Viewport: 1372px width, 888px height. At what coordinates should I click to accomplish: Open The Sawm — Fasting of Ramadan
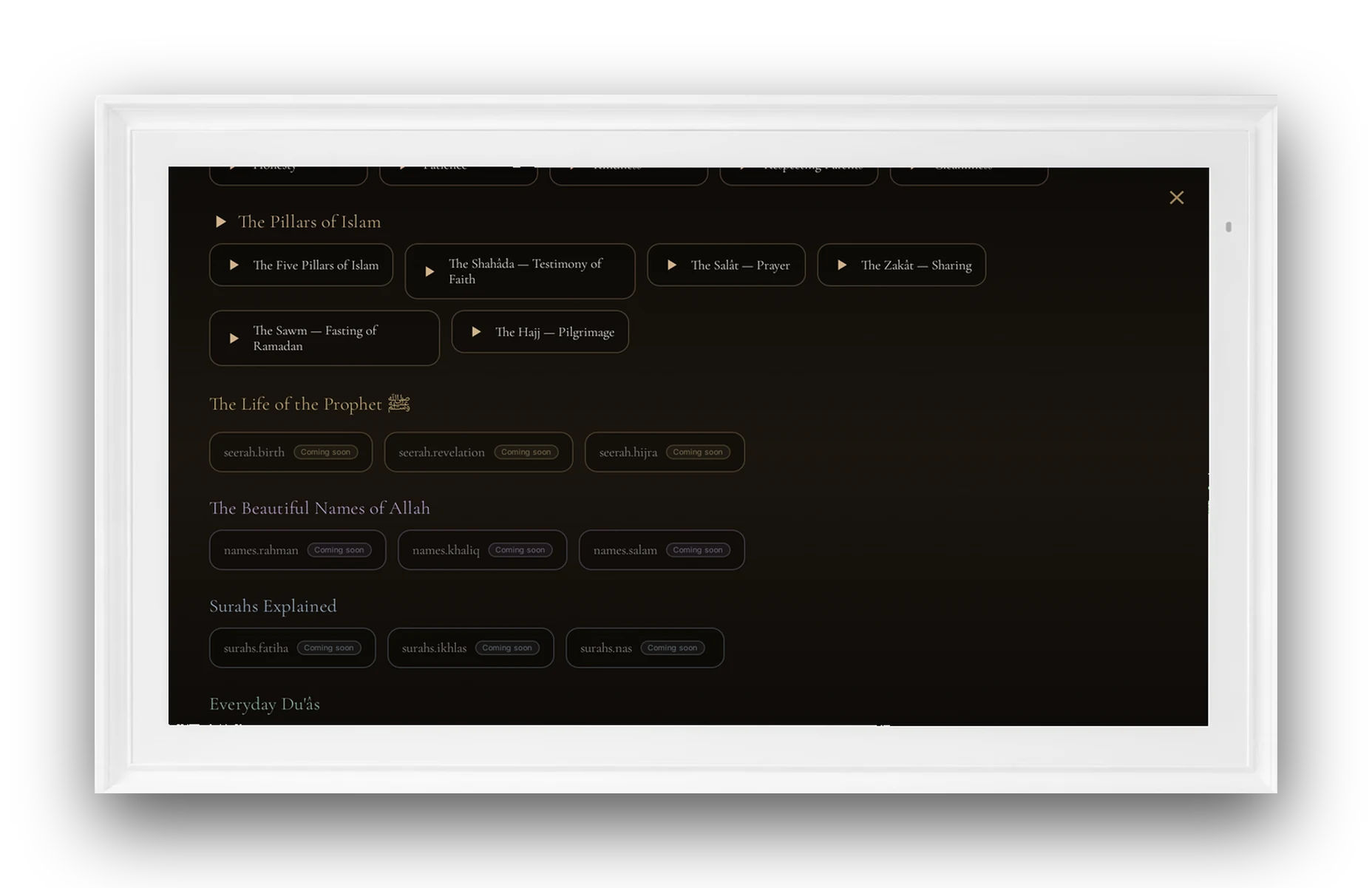pos(325,338)
